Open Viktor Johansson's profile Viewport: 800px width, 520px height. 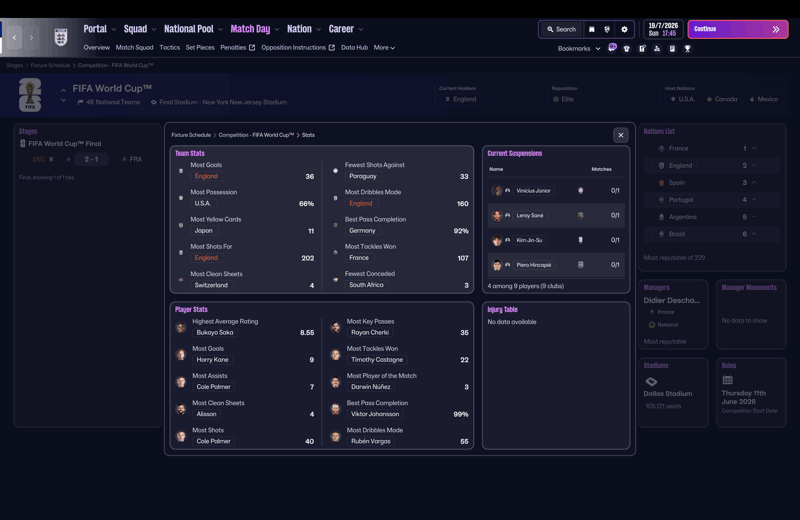pos(374,414)
